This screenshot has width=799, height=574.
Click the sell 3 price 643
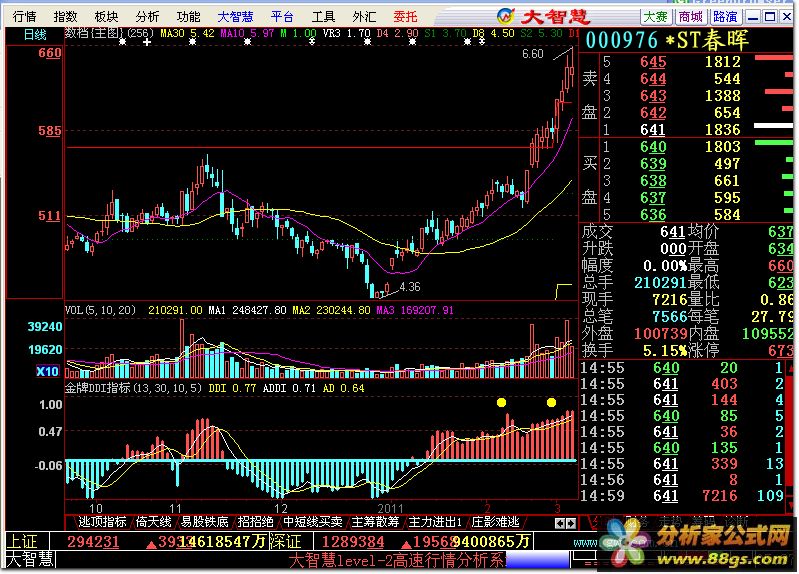coord(653,96)
